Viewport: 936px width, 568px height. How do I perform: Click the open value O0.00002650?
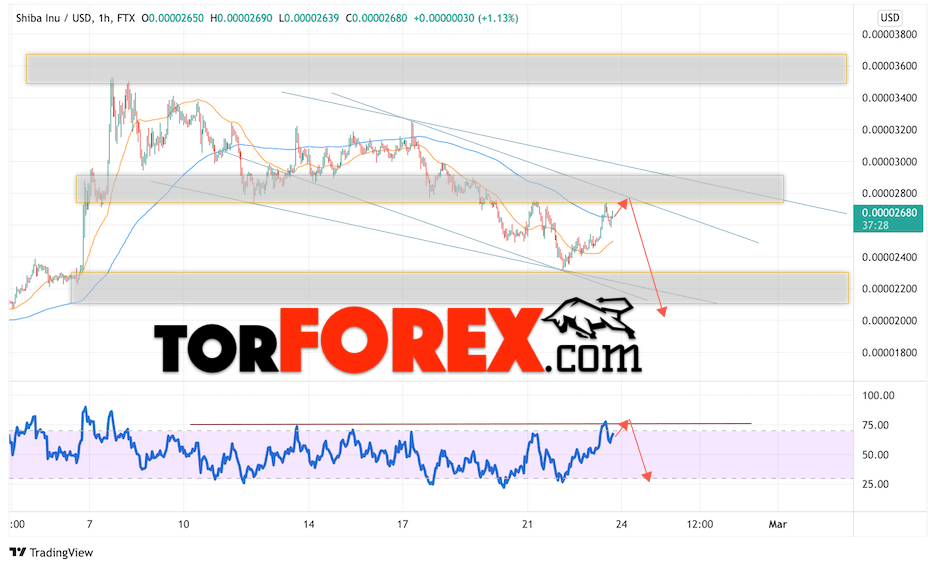tap(173, 18)
